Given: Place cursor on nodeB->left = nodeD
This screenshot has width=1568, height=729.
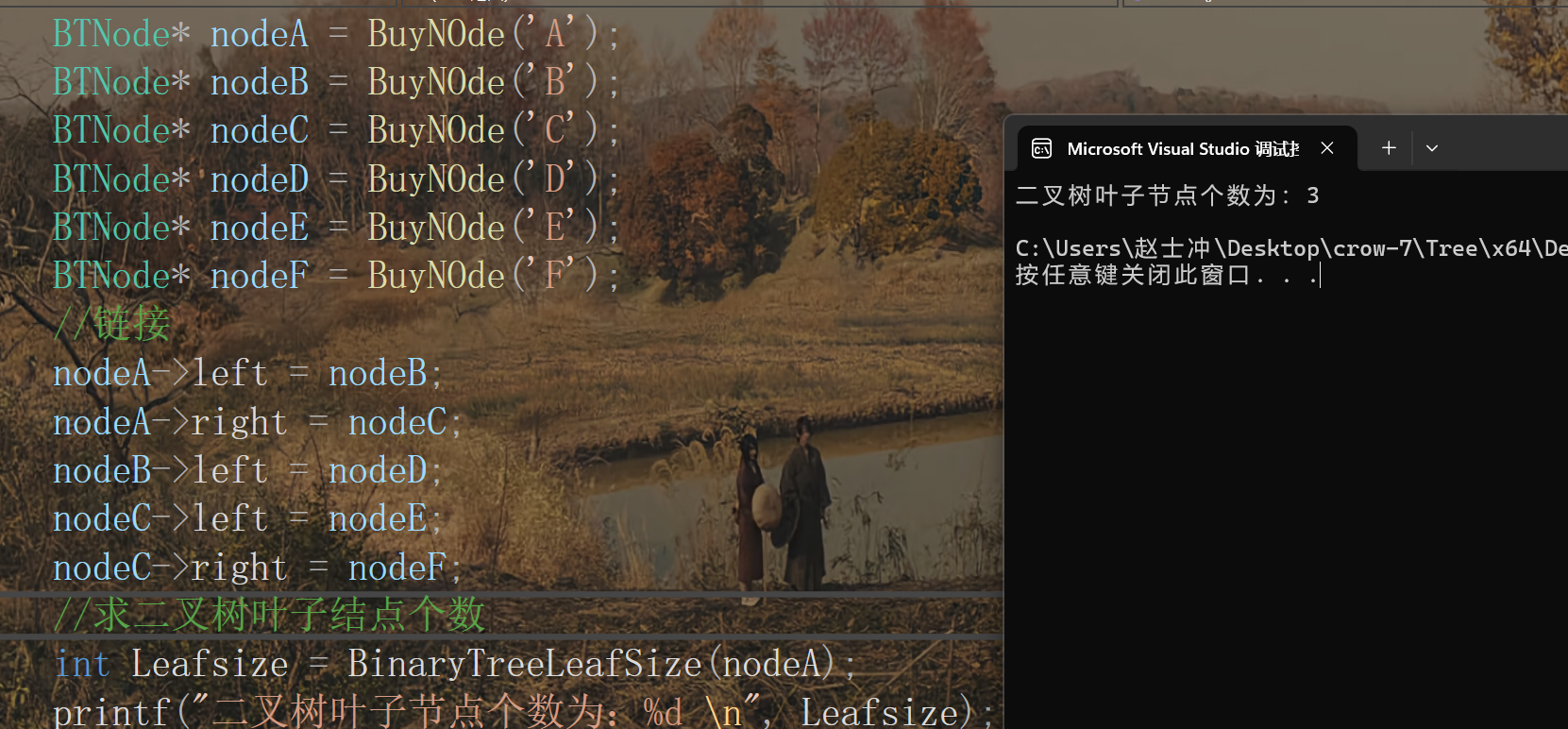Looking at the screenshot, I should click(247, 470).
